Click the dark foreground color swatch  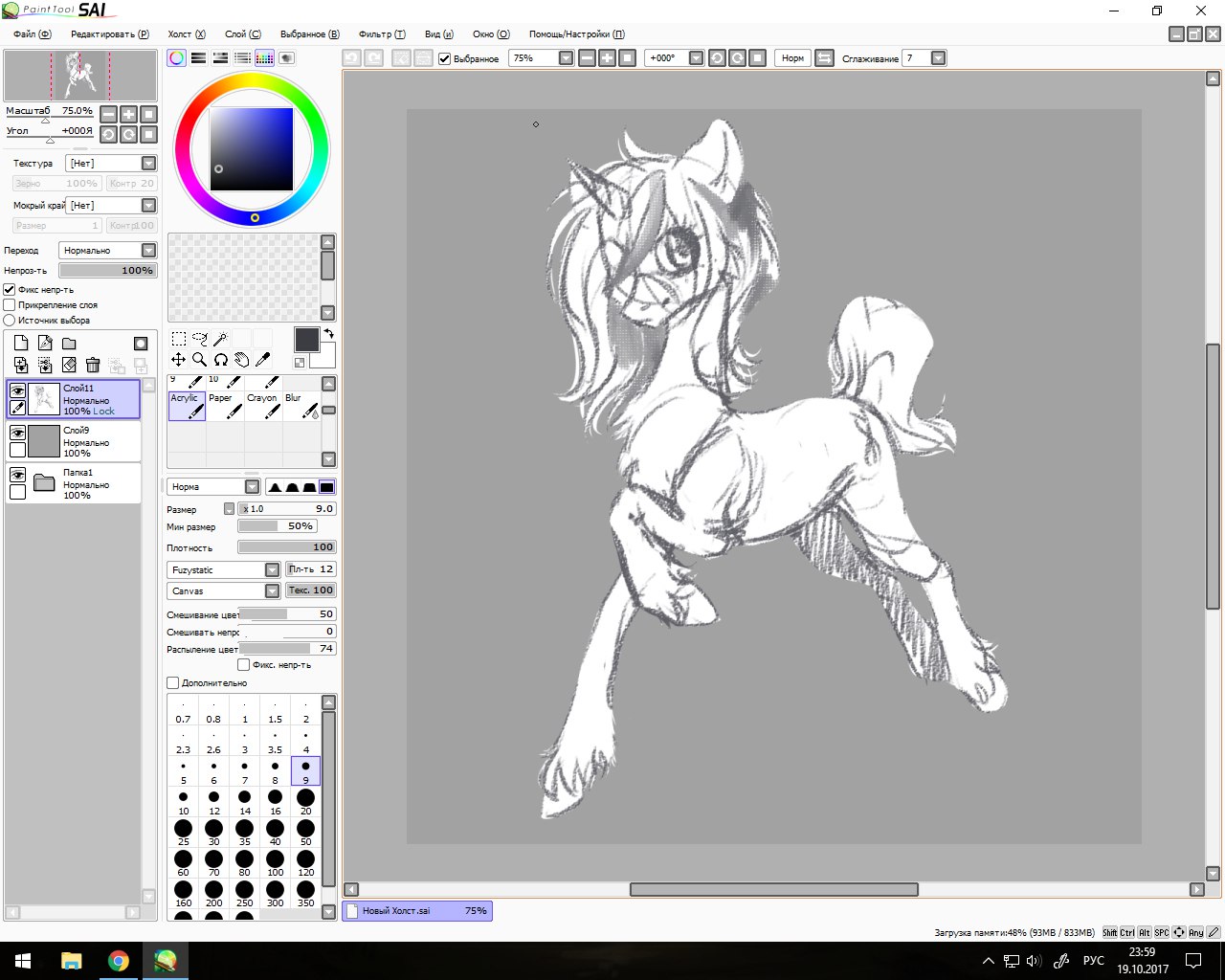coord(306,340)
